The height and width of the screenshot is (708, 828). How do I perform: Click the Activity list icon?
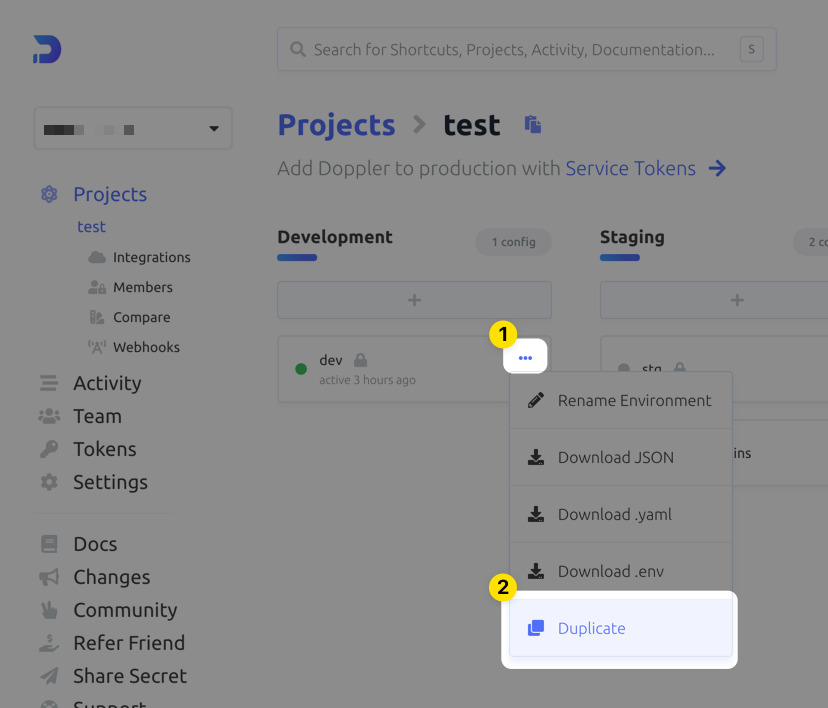coord(49,383)
